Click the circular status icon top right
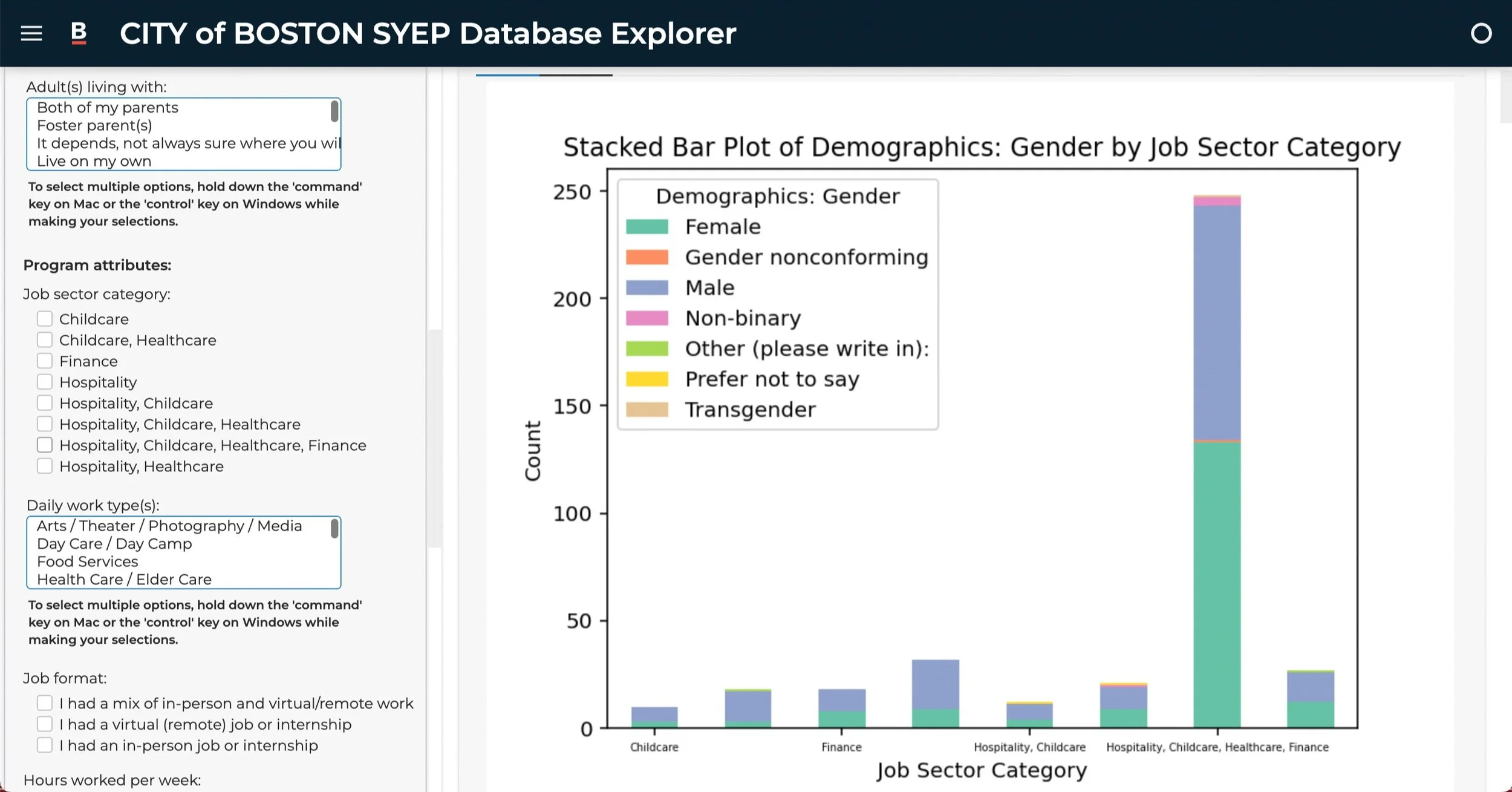This screenshot has width=1512, height=792. click(x=1481, y=33)
